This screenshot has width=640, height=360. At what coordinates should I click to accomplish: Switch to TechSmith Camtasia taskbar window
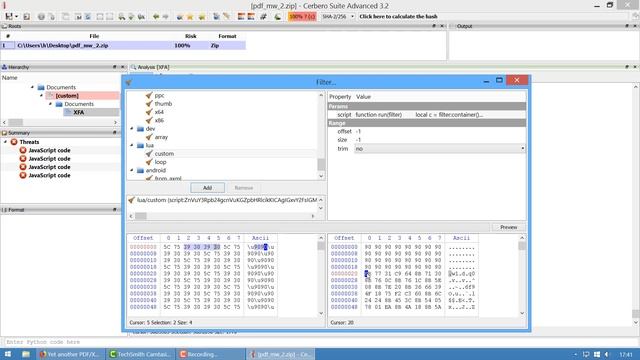(x=141, y=354)
